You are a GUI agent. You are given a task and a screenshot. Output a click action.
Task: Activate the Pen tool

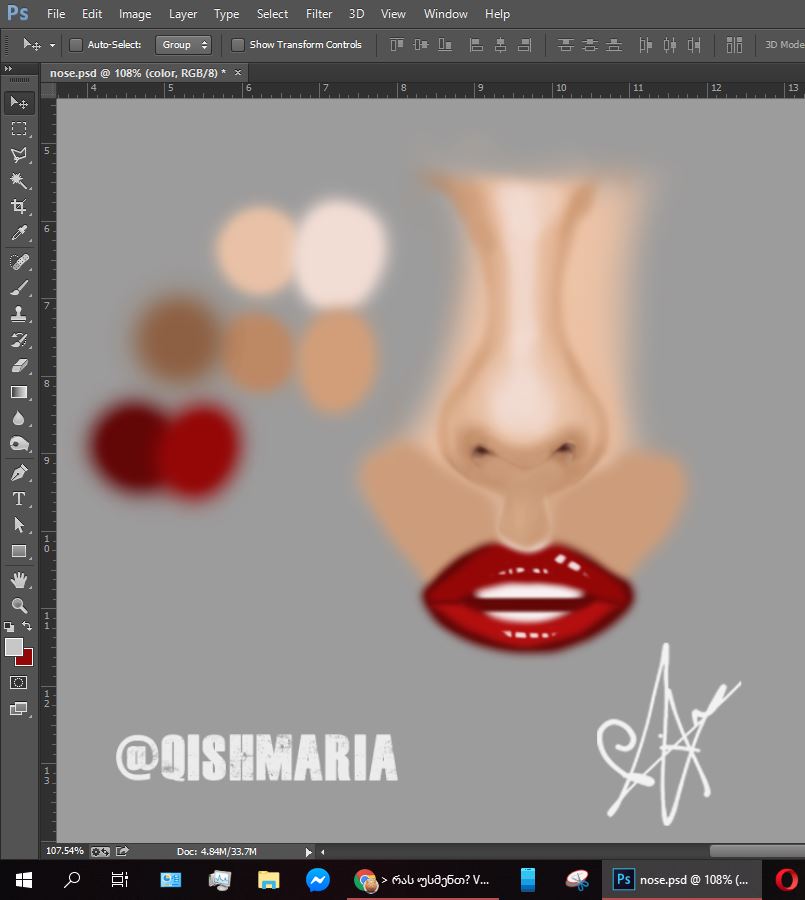[18, 473]
